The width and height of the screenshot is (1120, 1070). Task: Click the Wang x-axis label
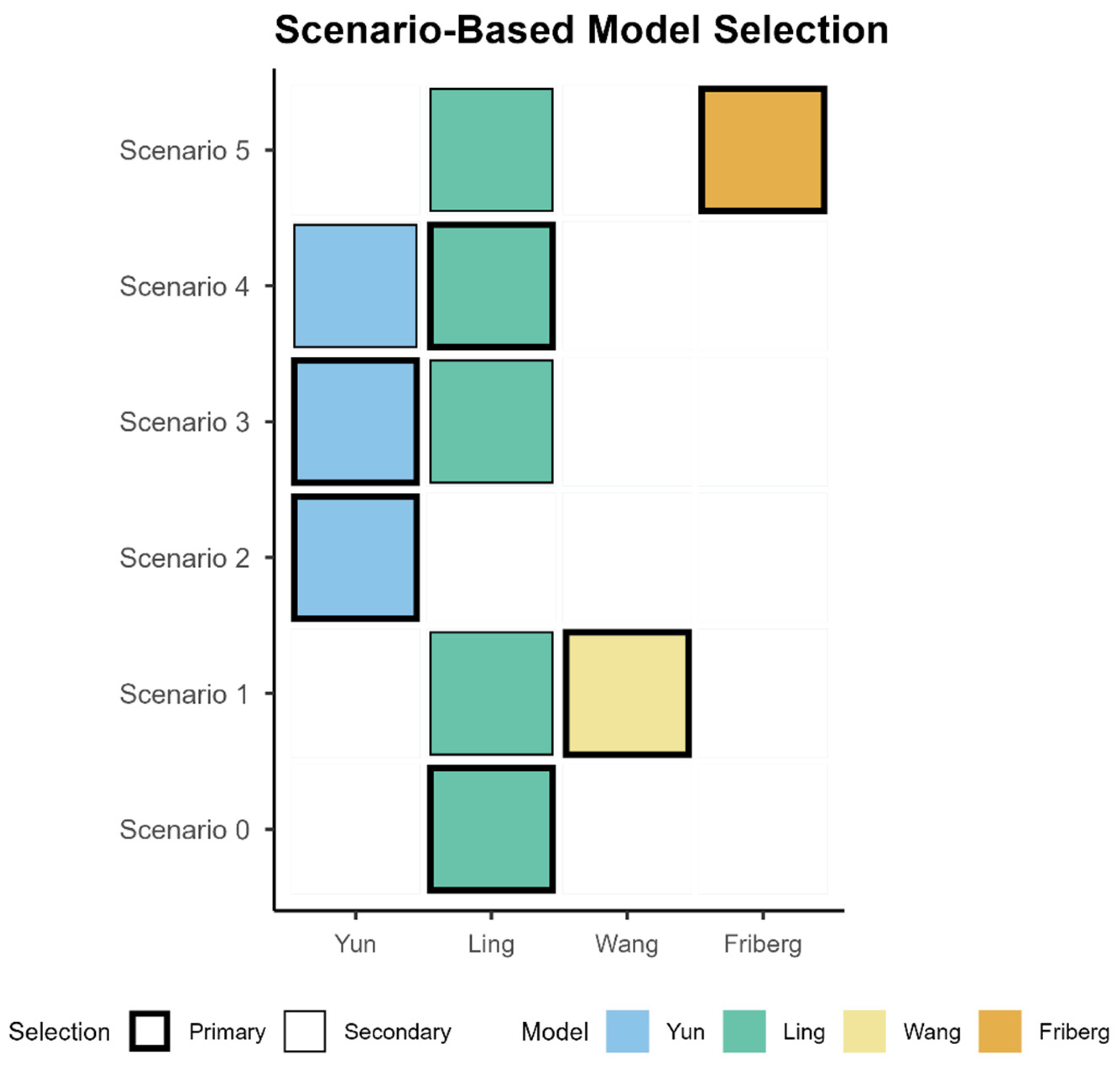point(627,944)
